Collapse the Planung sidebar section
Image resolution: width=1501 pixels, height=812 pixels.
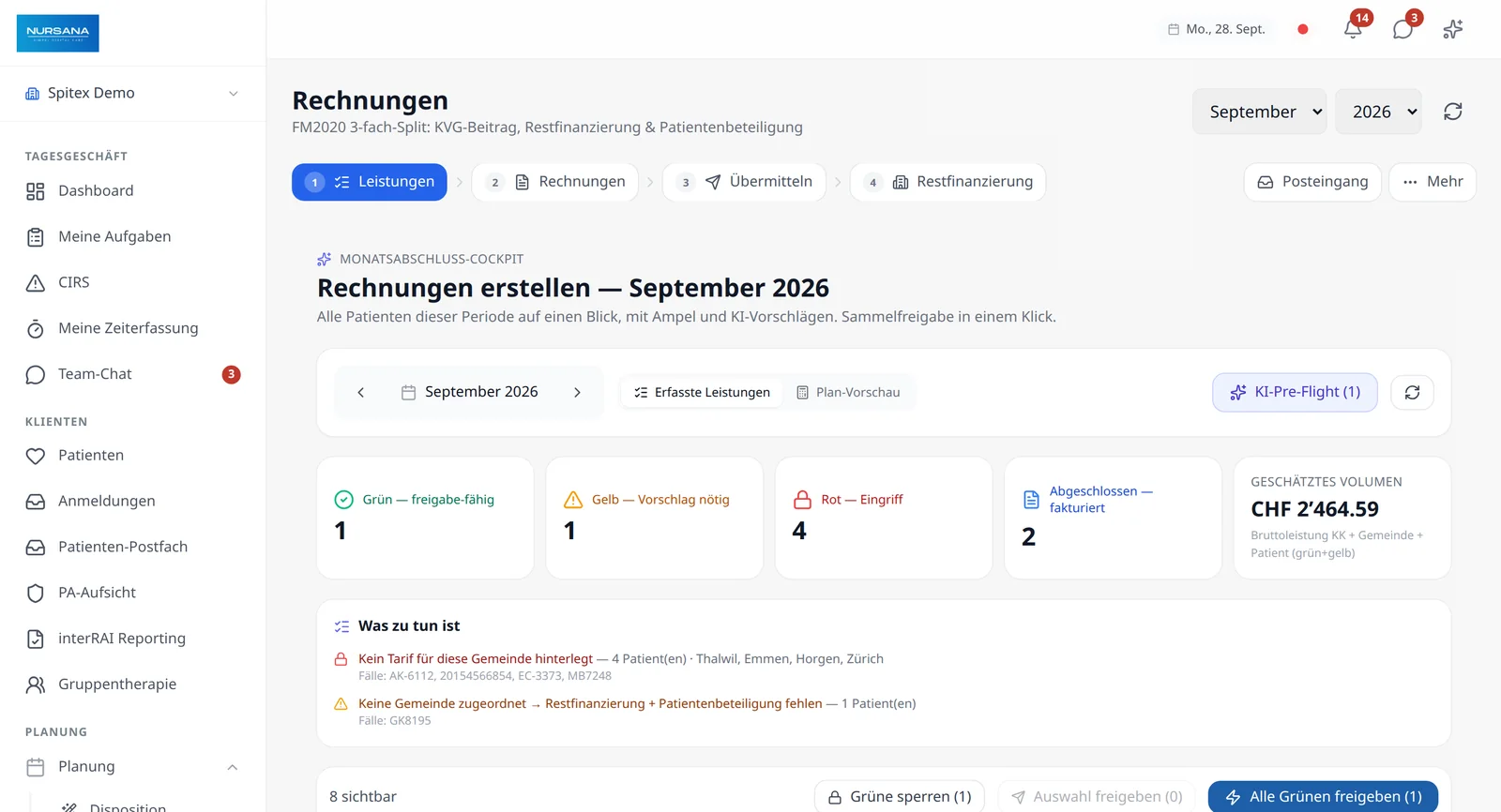(x=132, y=767)
